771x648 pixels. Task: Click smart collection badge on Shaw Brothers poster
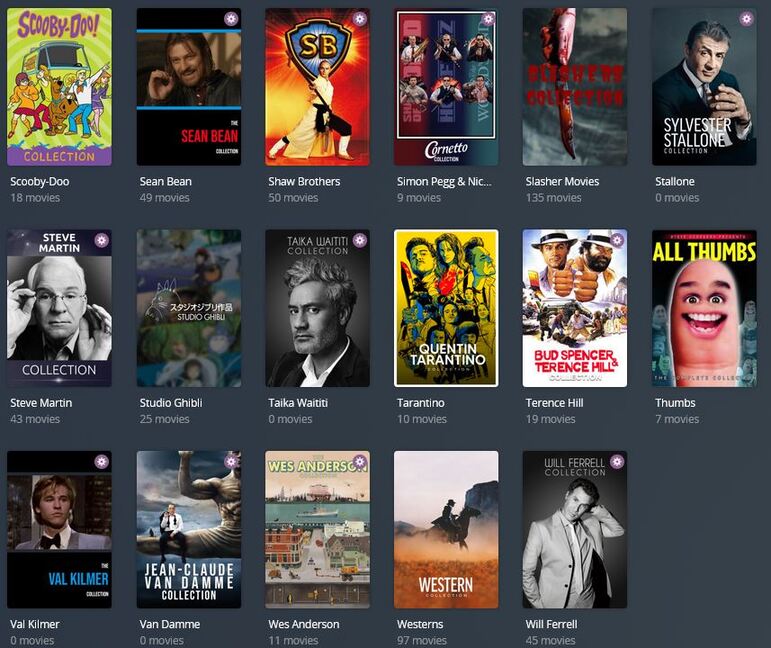click(360, 19)
